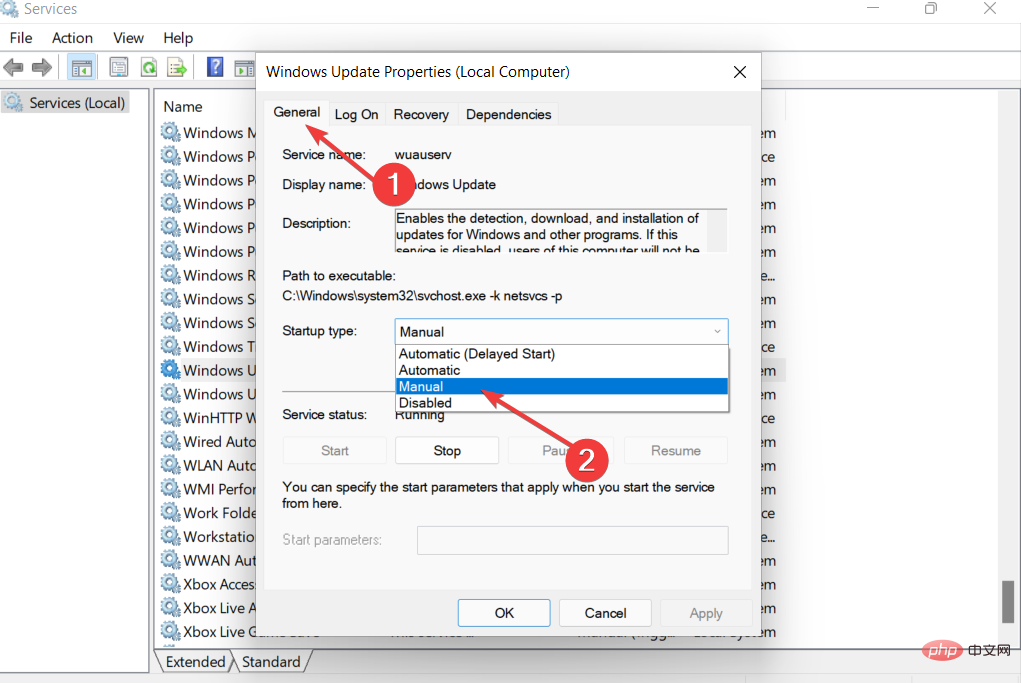1021x683 pixels.
Task: Open the View menu
Action: pyautogui.click(x=128, y=38)
